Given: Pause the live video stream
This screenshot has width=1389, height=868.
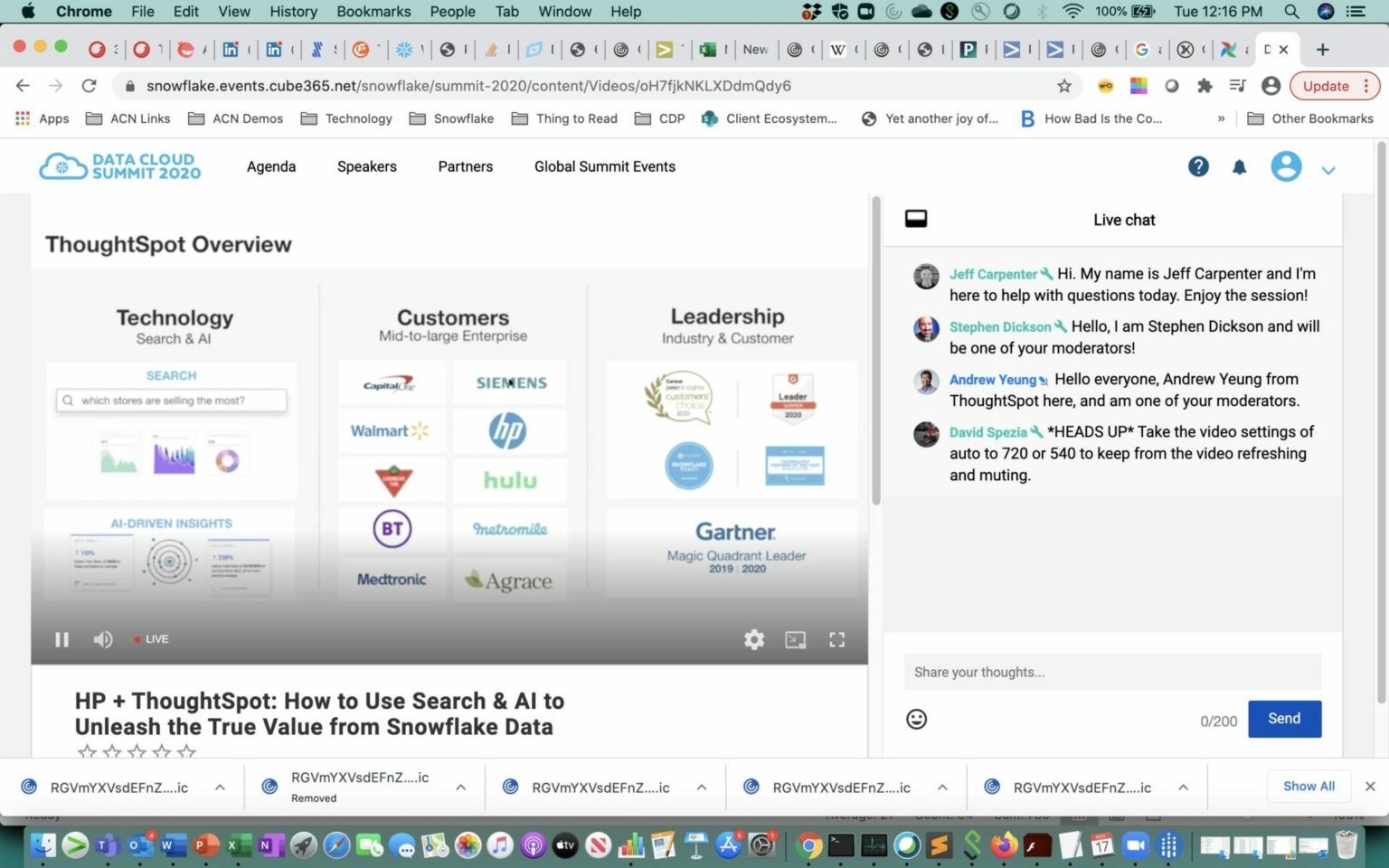Looking at the screenshot, I should pos(61,639).
